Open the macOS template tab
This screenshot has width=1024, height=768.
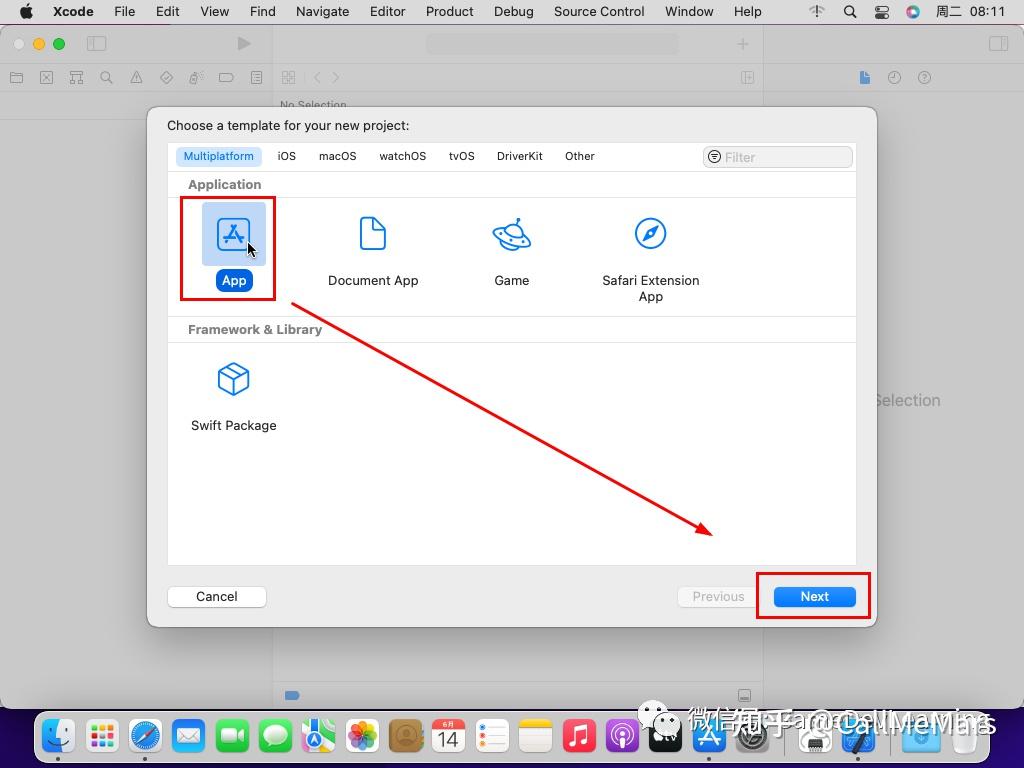pos(338,156)
